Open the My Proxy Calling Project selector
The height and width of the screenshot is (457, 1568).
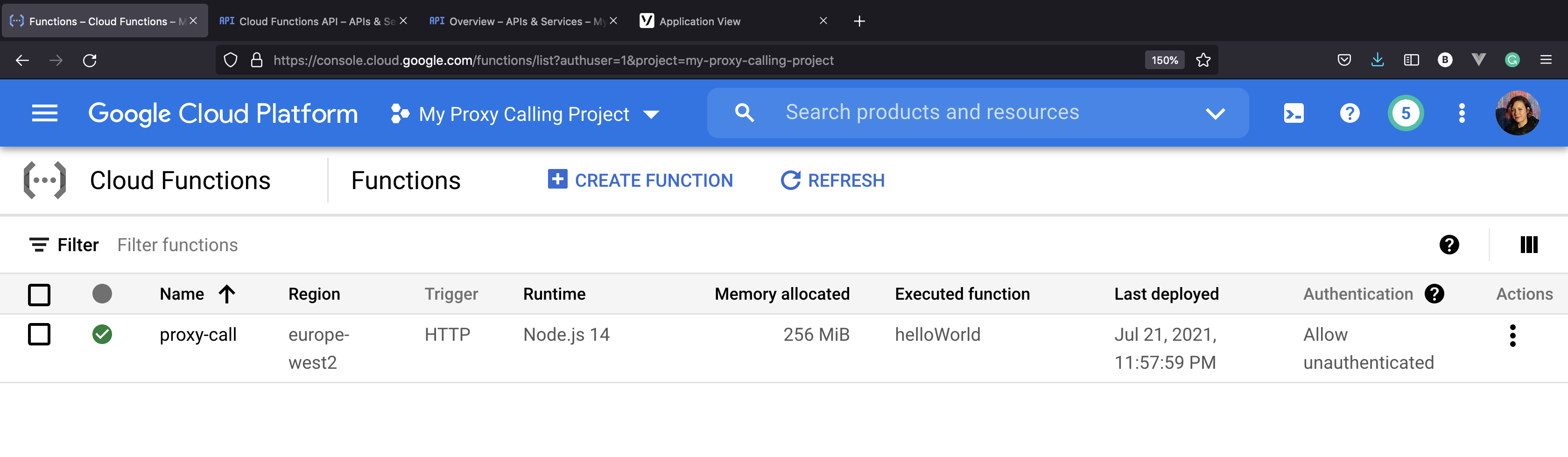tap(525, 114)
